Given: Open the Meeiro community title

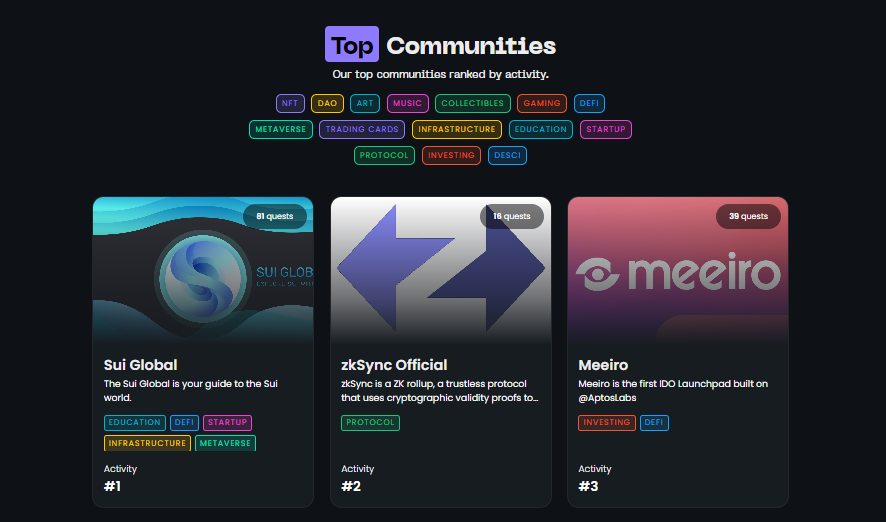Looking at the screenshot, I should pyautogui.click(x=603, y=365).
